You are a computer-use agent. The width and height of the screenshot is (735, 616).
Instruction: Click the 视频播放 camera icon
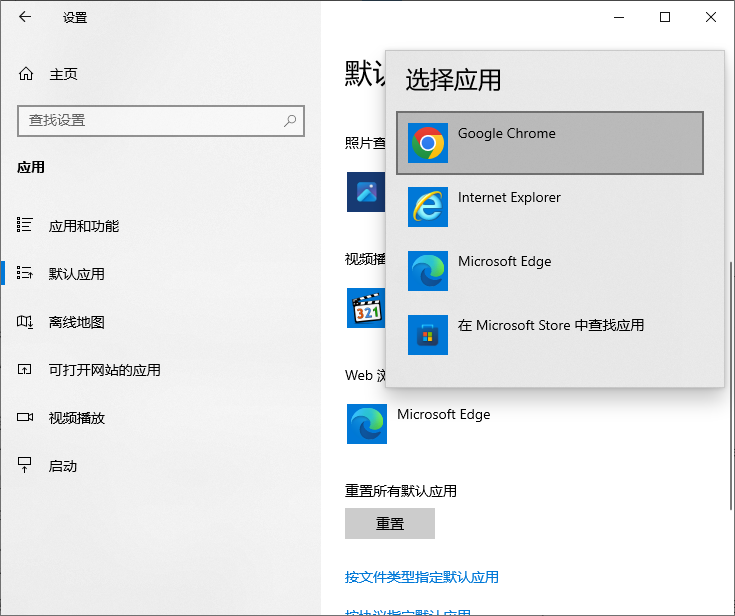pos(24,417)
